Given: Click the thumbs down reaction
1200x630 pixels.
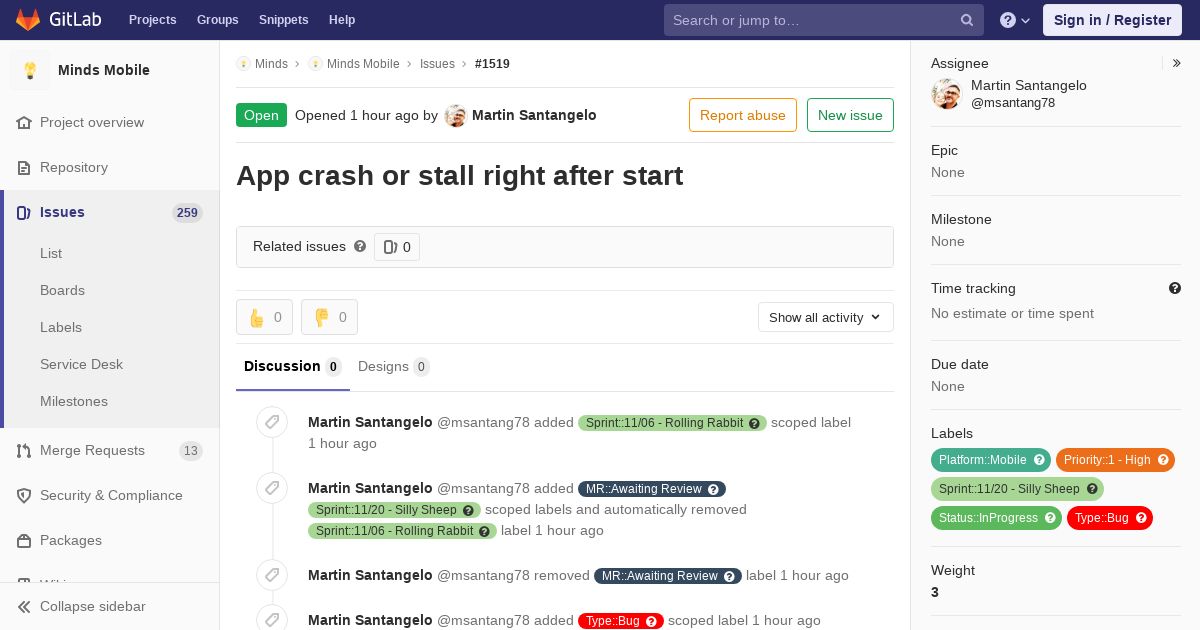Looking at the screenshot, I should 329,317.
